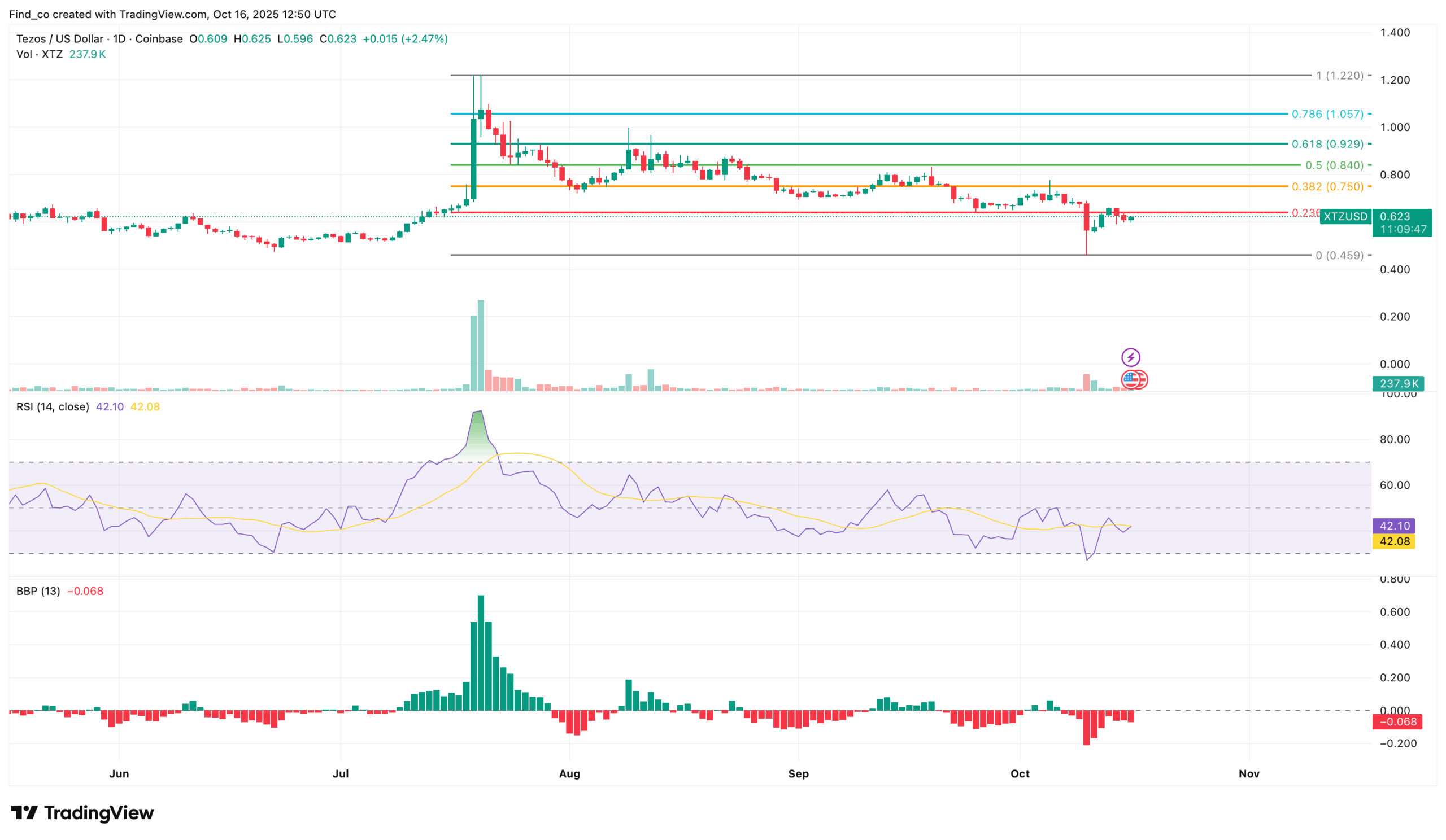Click the TradingView logo at bottom left

(82, 812)
